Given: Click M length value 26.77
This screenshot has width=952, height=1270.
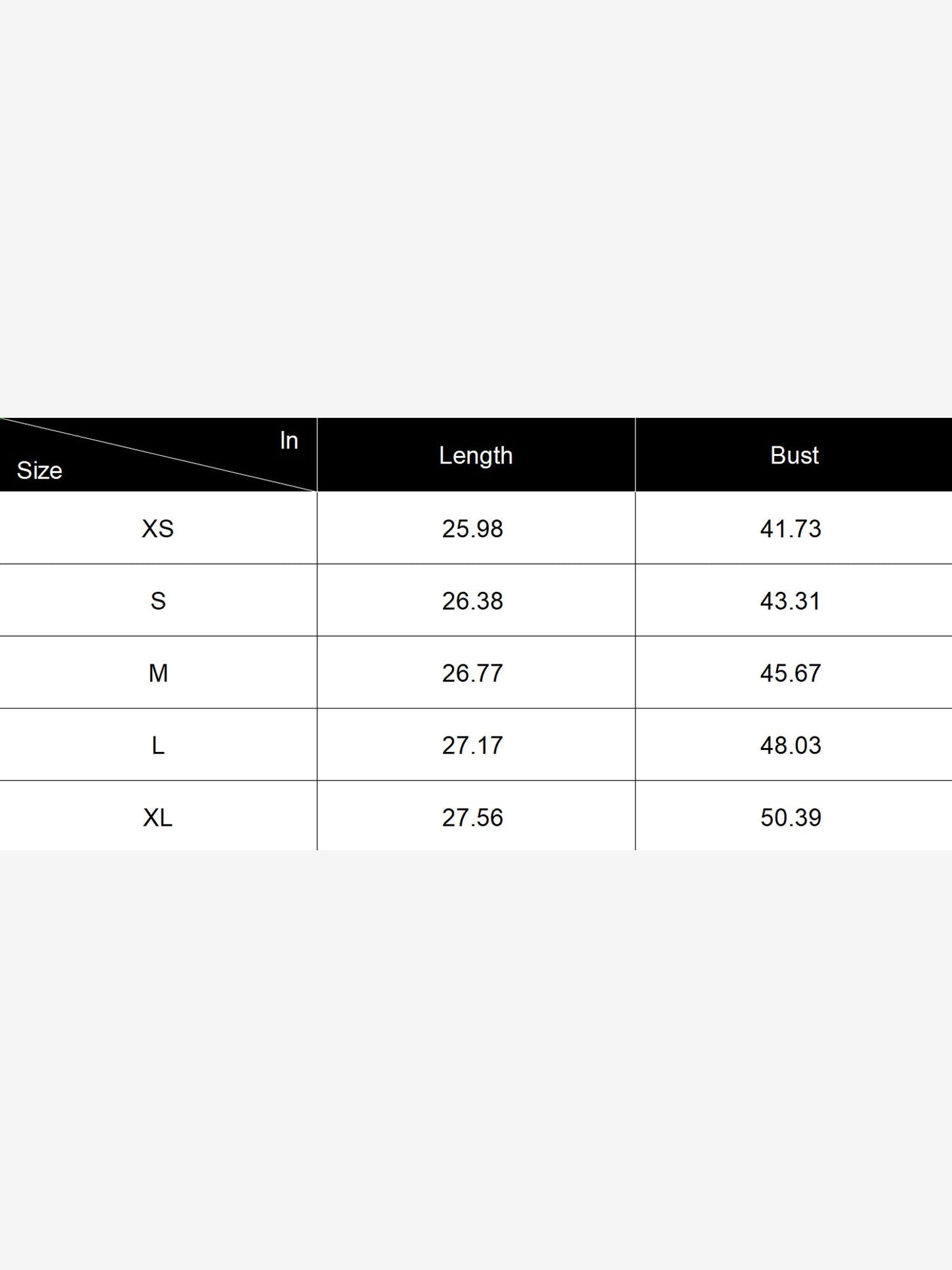Looking at the screenshot, I should 472,673.
